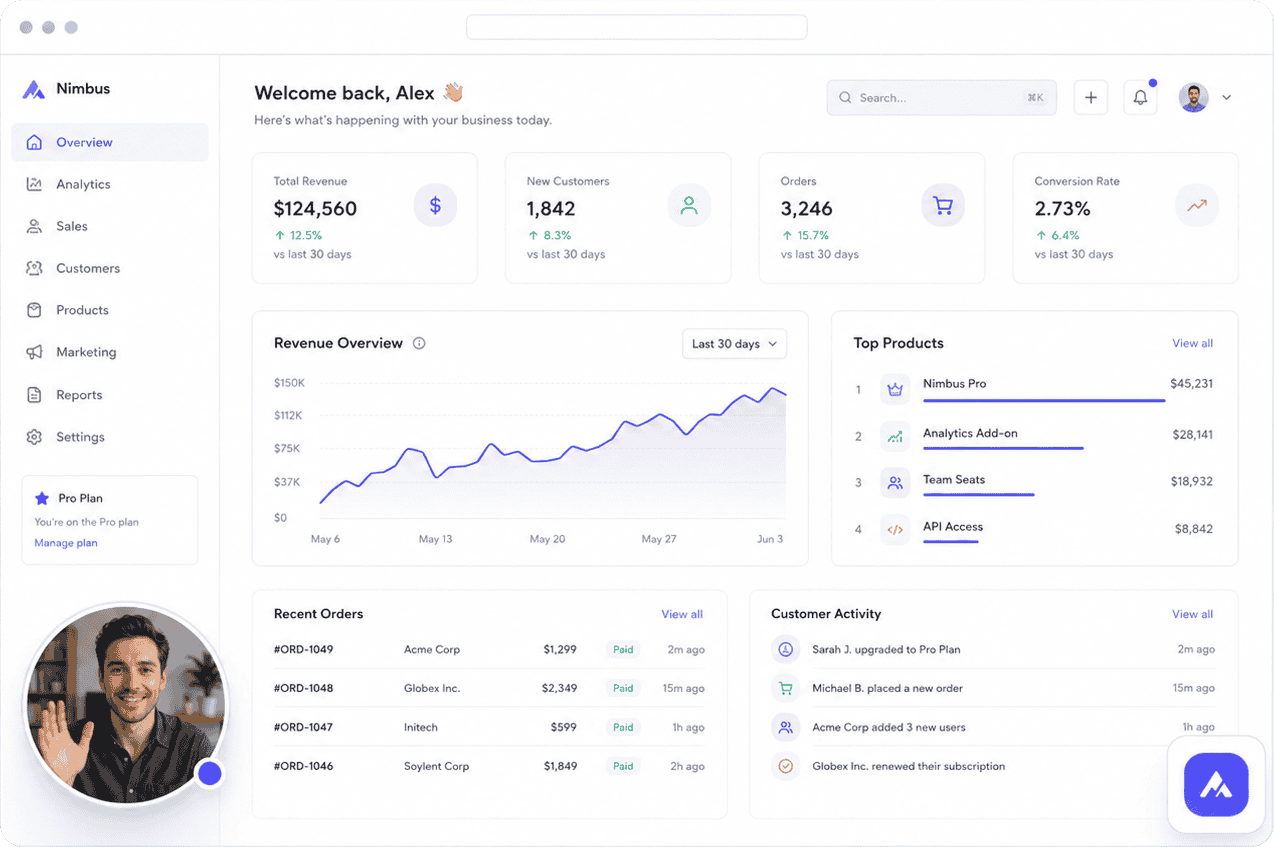
Task: Click the plus add button in header
Action: click(1091, 97)
